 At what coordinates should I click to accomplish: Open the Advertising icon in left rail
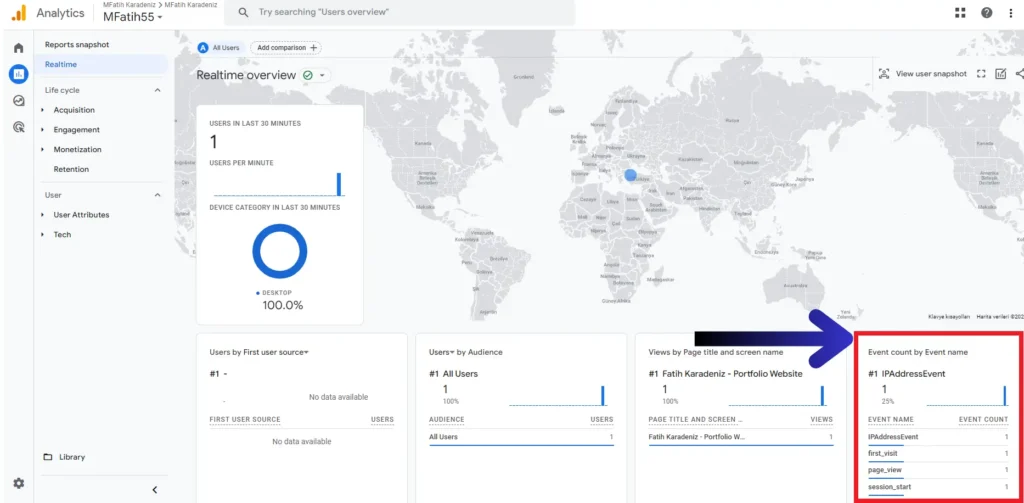click(x=18, y=127)
